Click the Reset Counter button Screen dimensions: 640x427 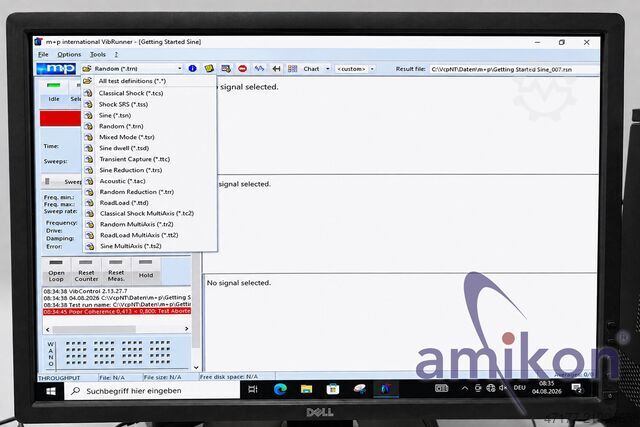click(86, 271)
